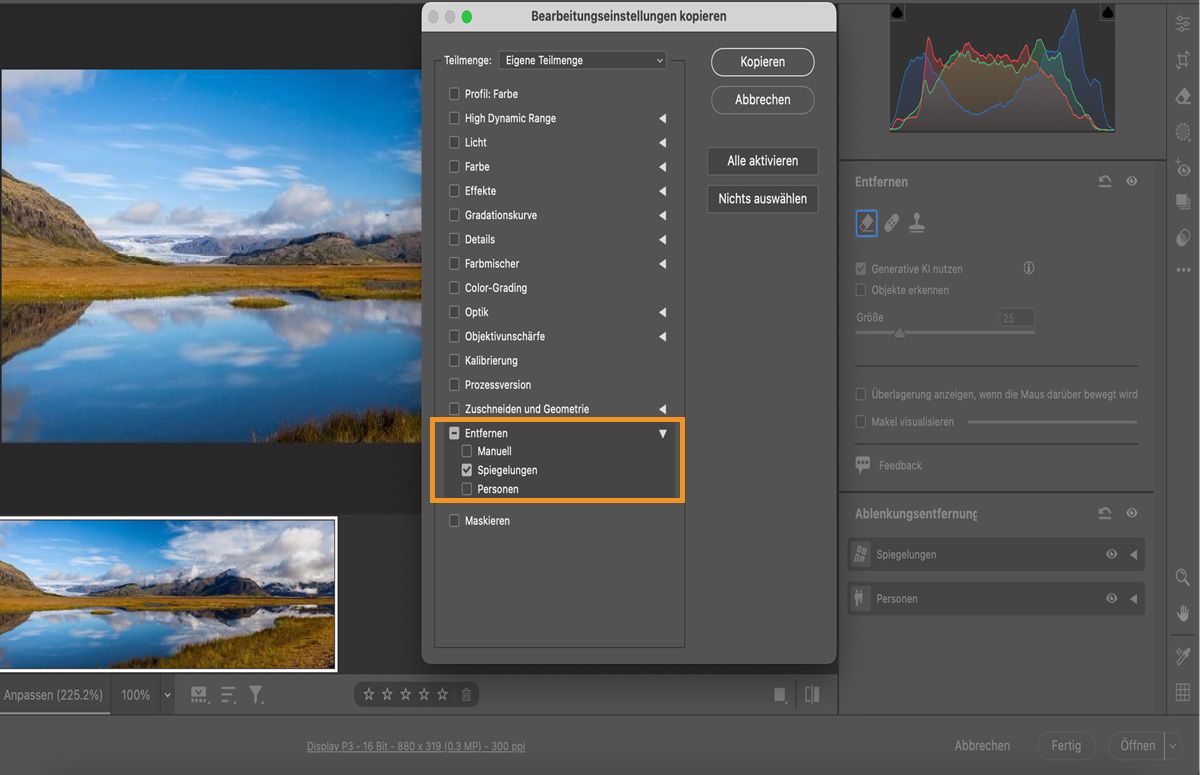Viewport: 1200px width, 775px height.
Task: Toggle the before/after split view icon
Action: 812,695
